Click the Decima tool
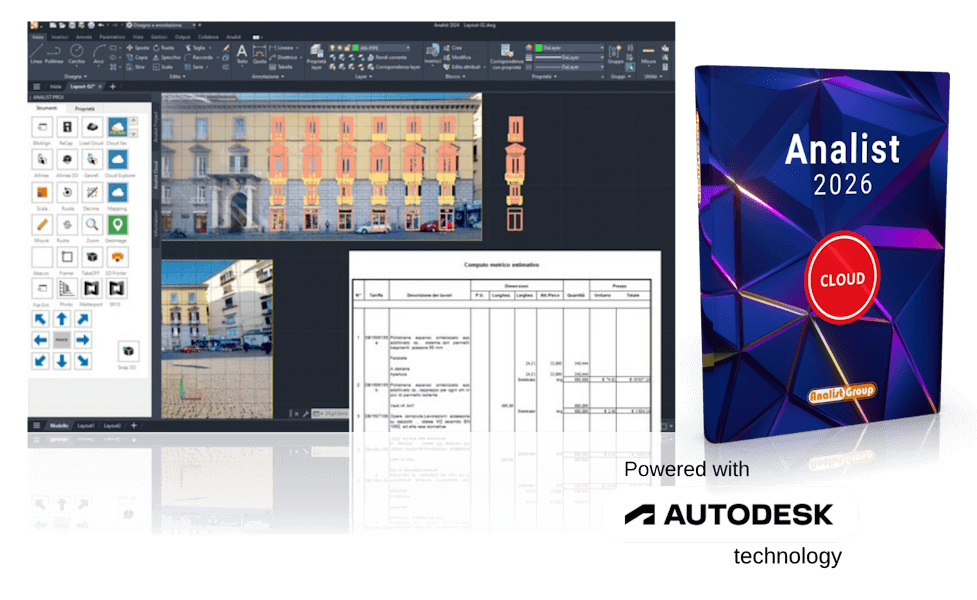Viewport: 977px width, 600px height. [92, 193]
